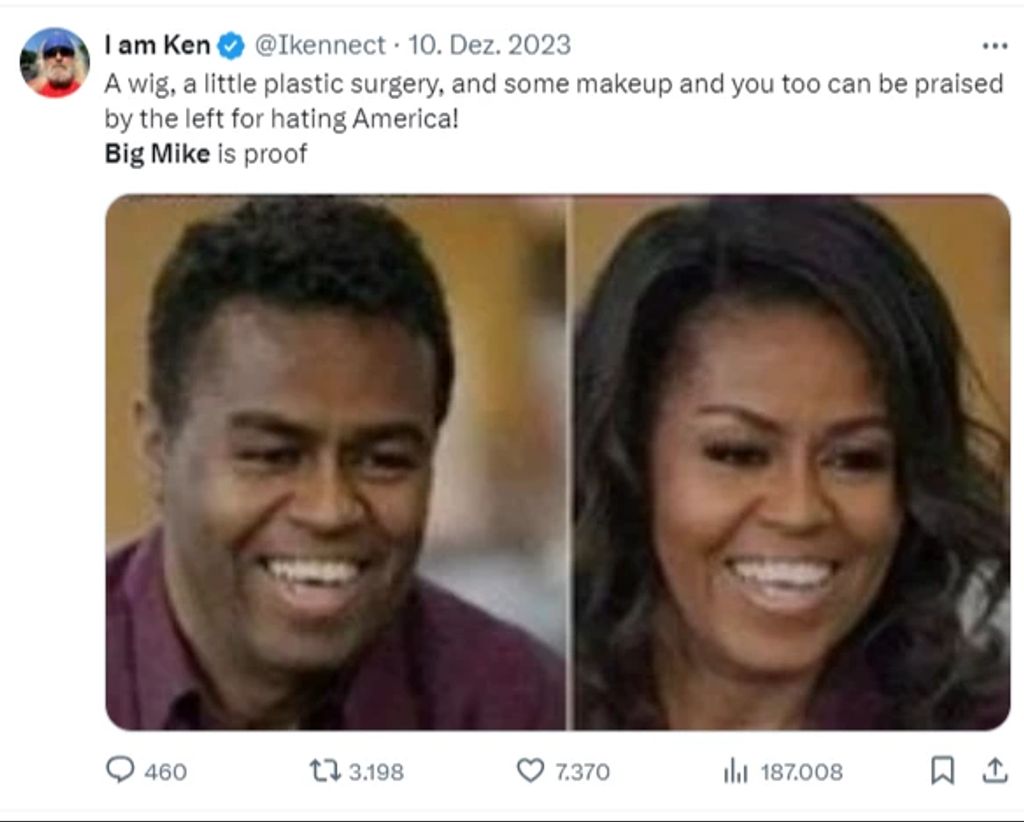Click the reply speech bubble icon
The image size is (1024, 822).
tap(120, 770)
